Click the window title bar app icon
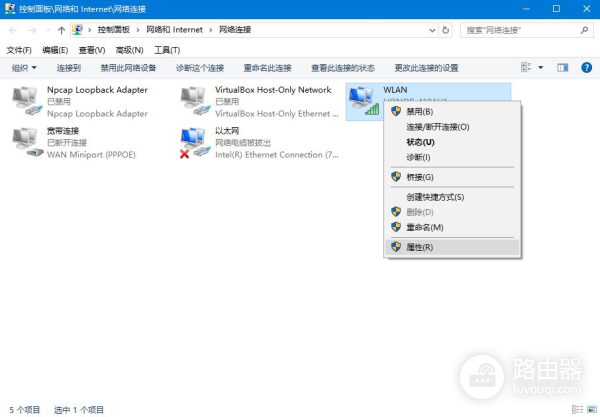This screenshot has width=600, height=417. (x=10, y=8)
